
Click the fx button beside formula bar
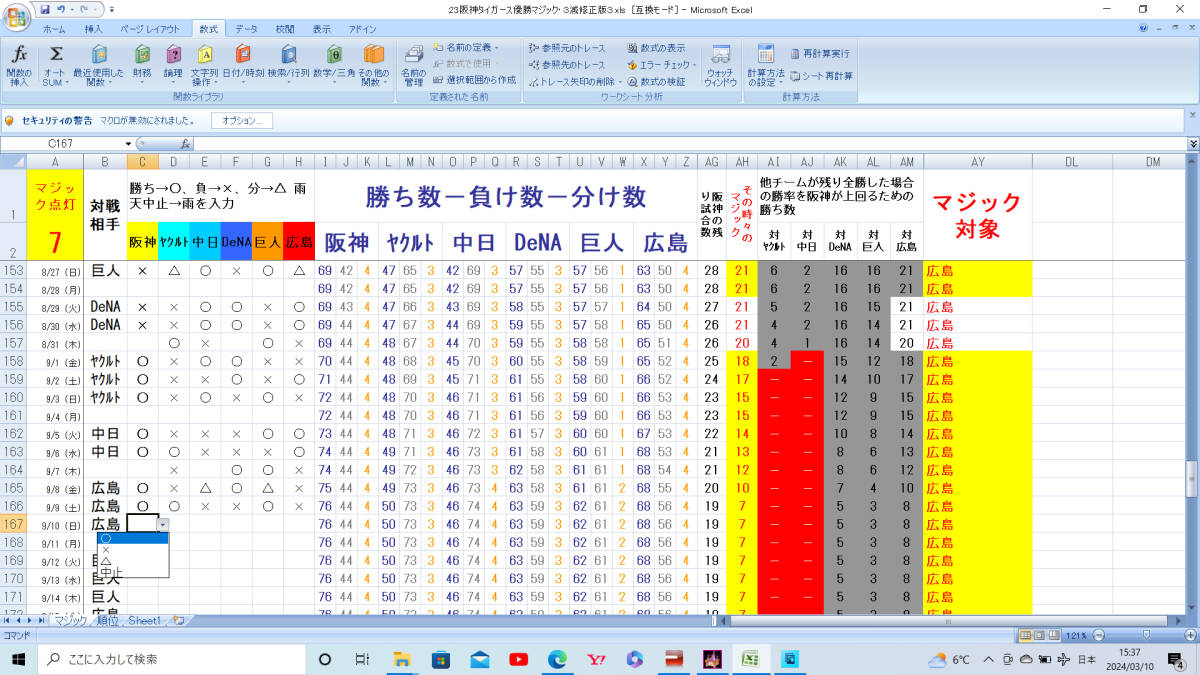(187, 144)
